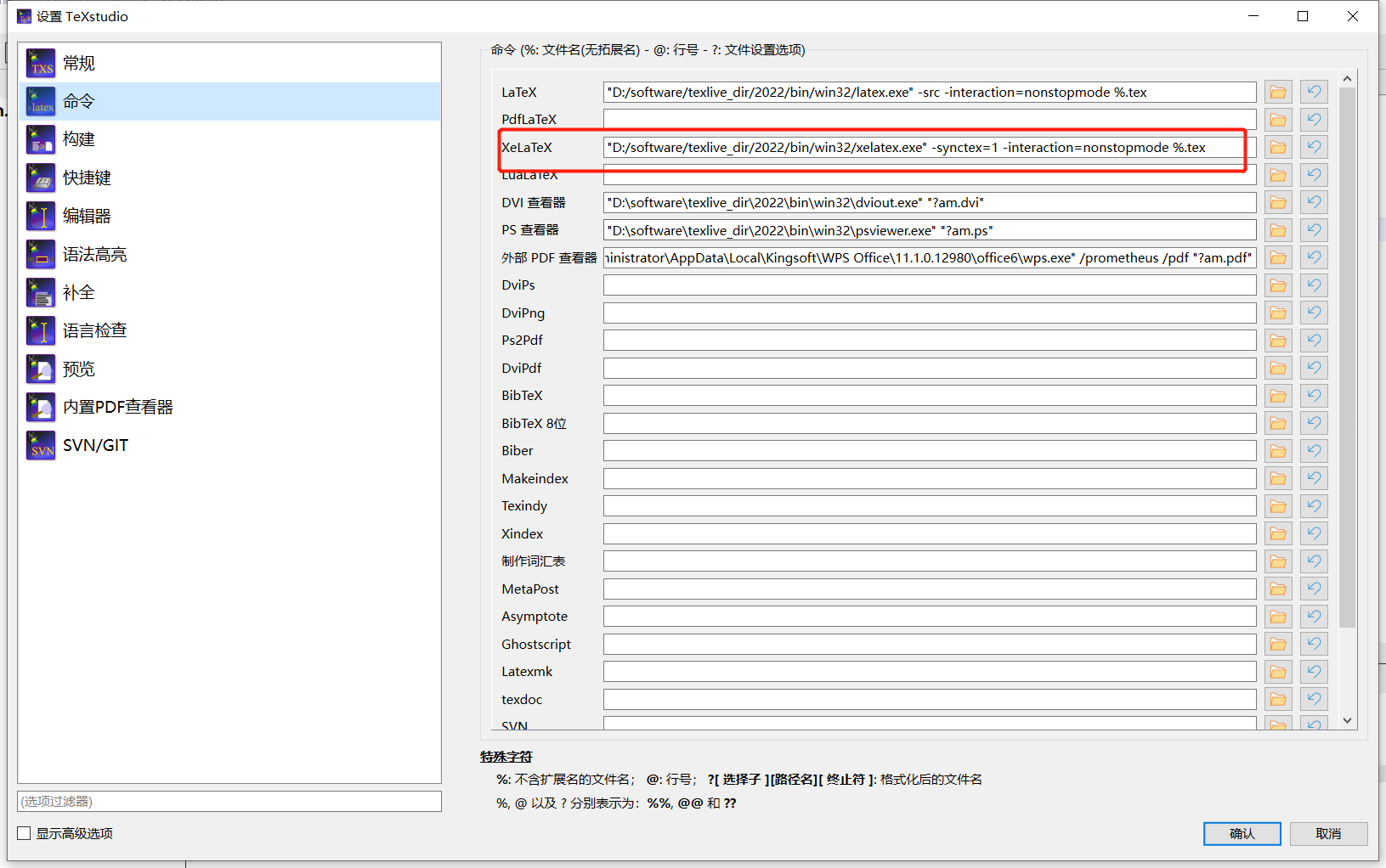Reset the BibTeX 8位 command
This screenshot has height=868, width=1386.
tap(1314, 423)
